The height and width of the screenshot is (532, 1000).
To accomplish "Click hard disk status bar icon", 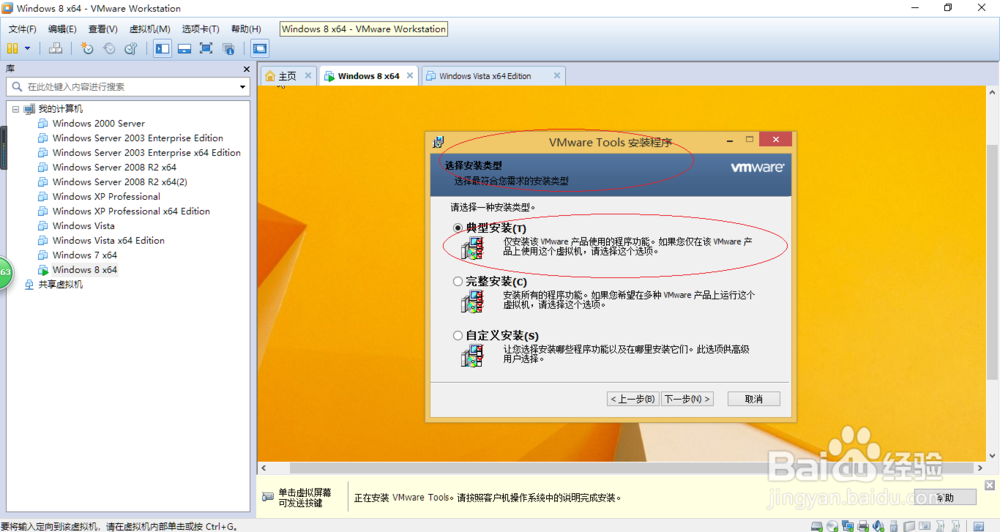I will click(x=816, y=526).
